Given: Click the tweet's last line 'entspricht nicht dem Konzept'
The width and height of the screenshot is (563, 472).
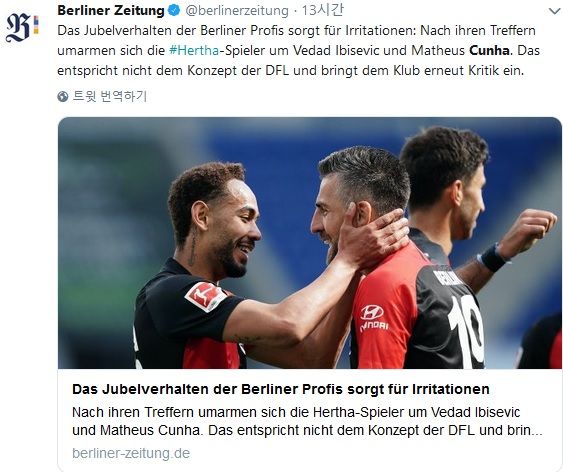Looking at the screenshot, I should pos(290,70).
